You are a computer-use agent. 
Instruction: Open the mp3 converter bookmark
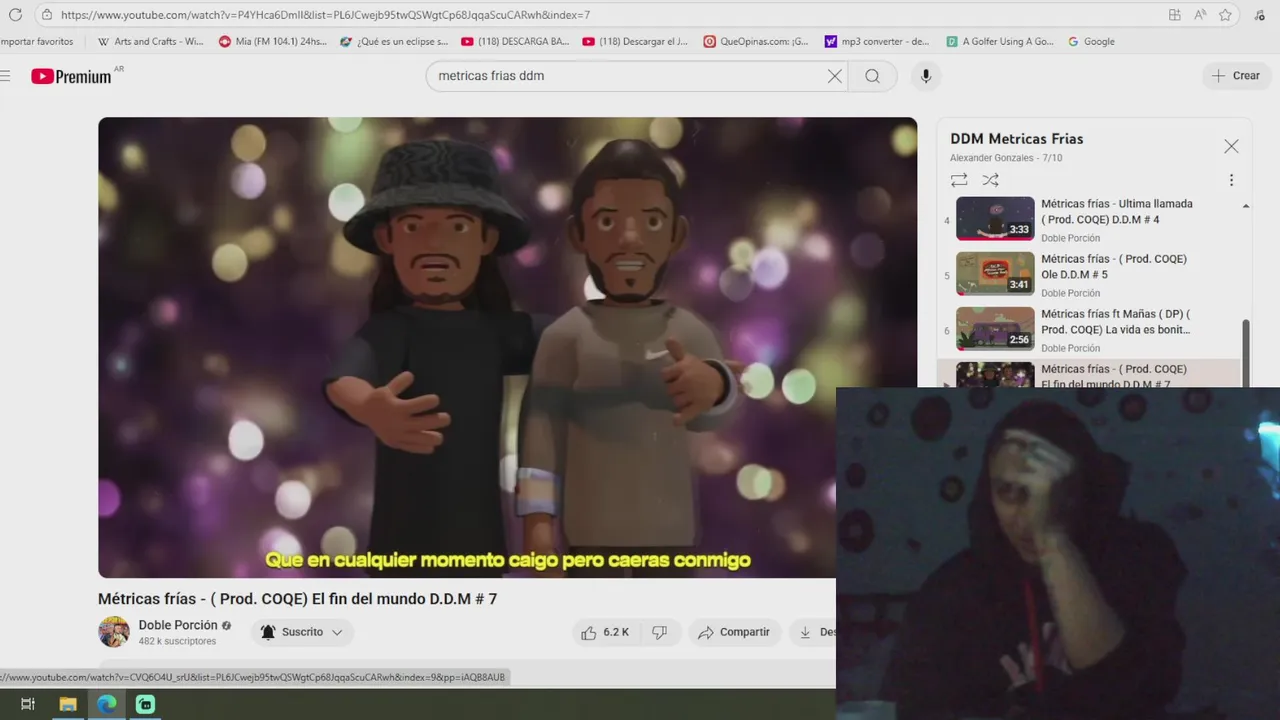point(877,42)
